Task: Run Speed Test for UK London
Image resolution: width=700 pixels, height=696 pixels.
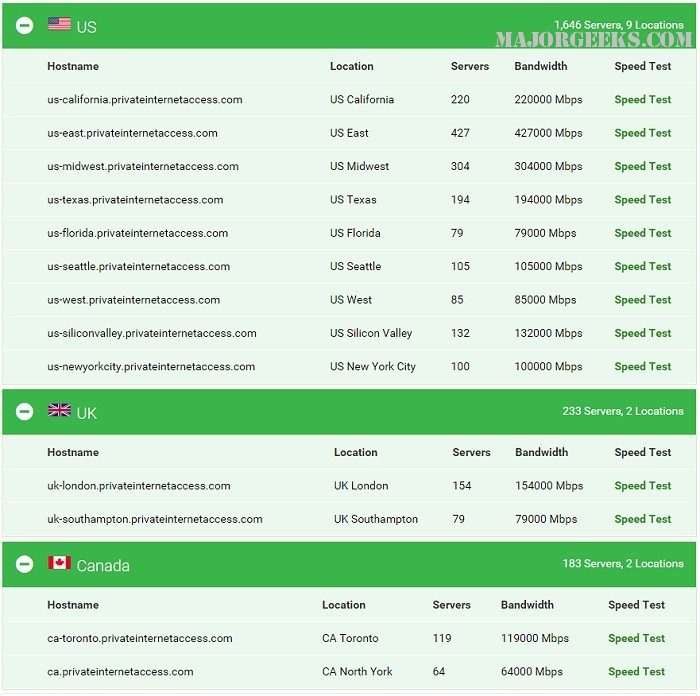Action: [x=642, y=486]
